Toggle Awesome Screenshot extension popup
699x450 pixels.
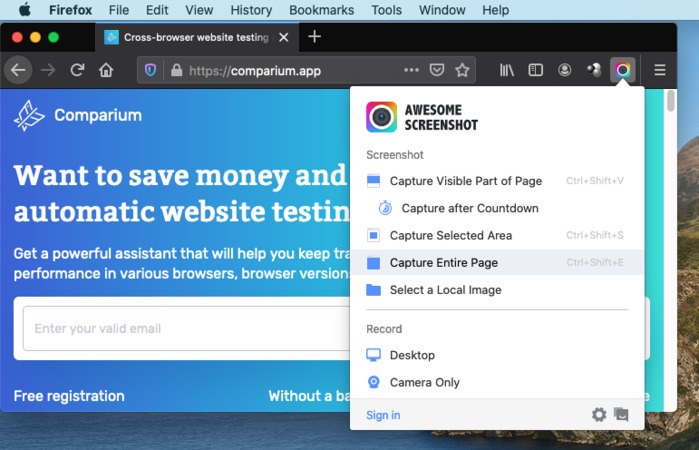[622, 70]
